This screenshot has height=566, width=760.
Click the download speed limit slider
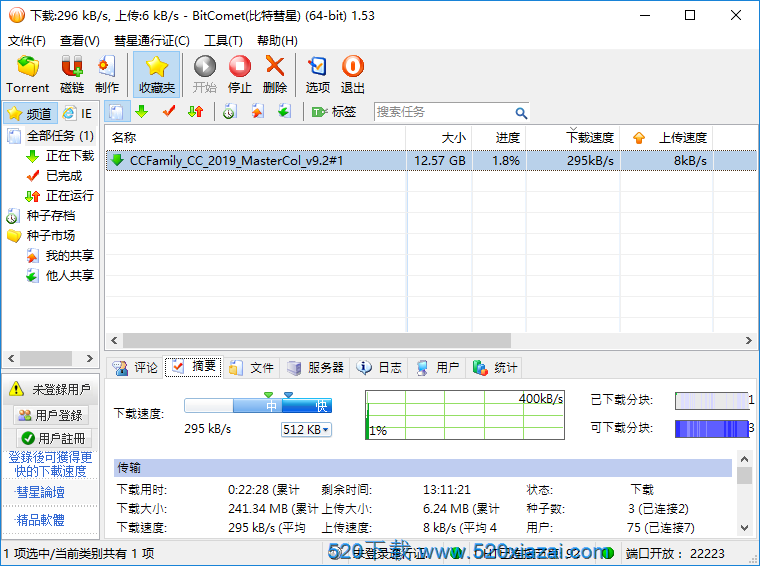click(x=258, y=406)
